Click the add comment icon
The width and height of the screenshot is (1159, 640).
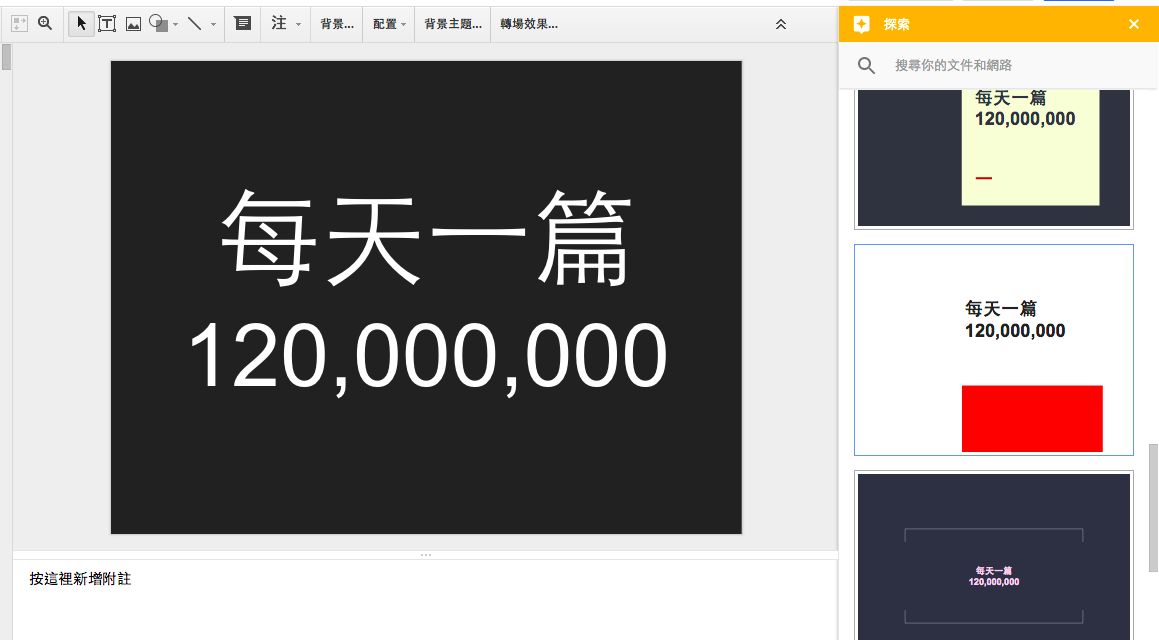pos(242,24)
